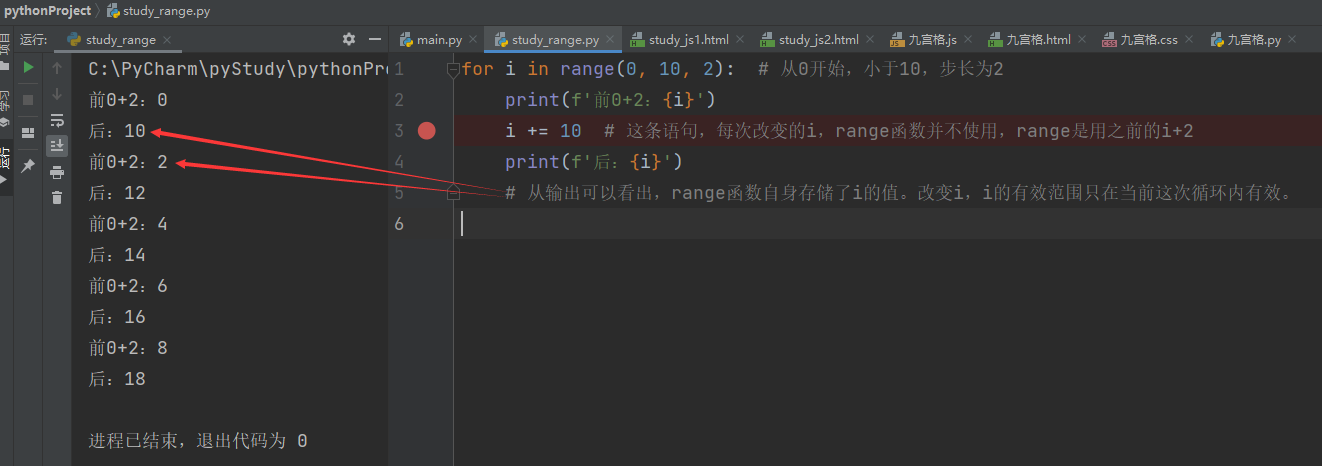Click the Restore Layout icon in Run panel
Image resolution: width=1322 pixels, height=466 pixels.
28,132
